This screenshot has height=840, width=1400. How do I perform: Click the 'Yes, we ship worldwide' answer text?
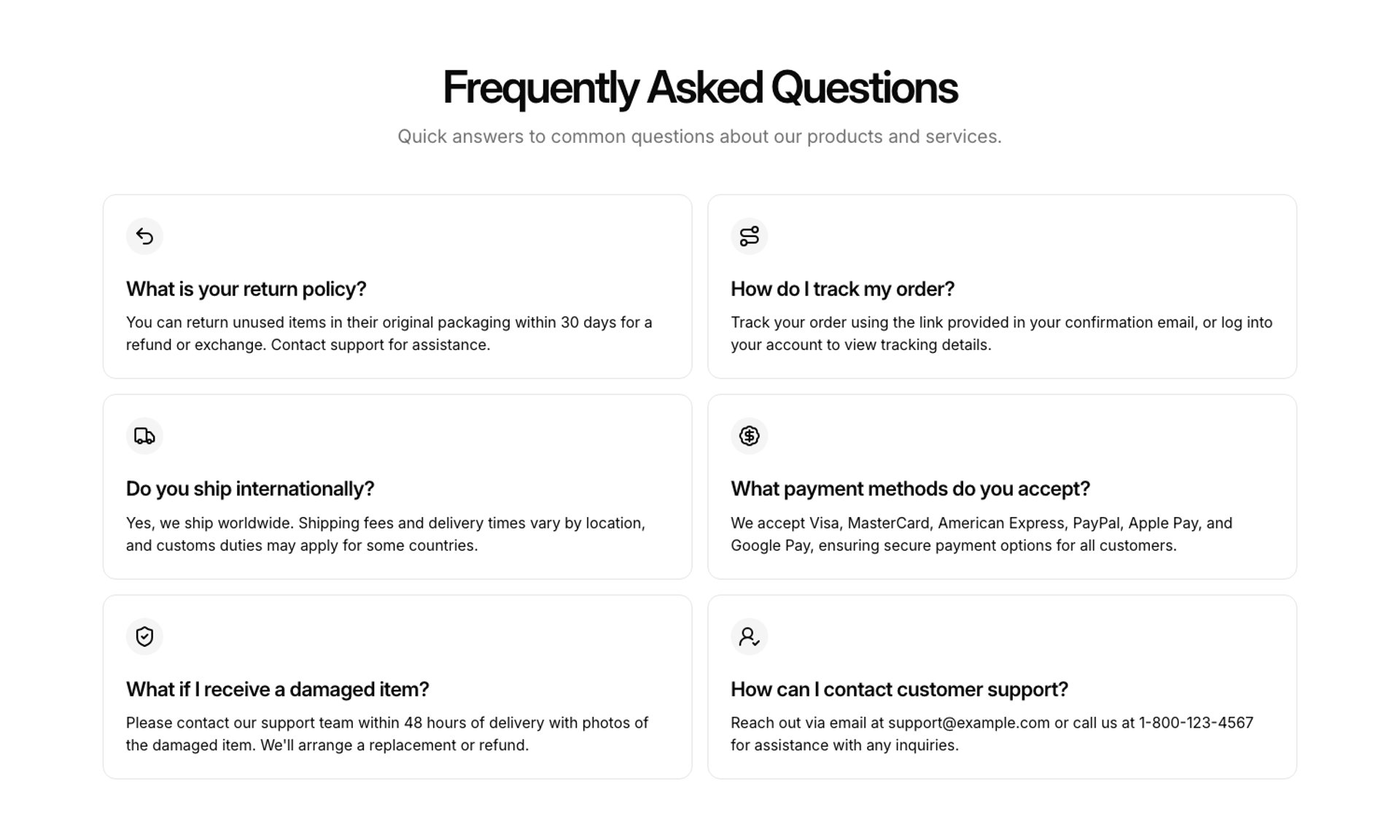click(386, 534)
